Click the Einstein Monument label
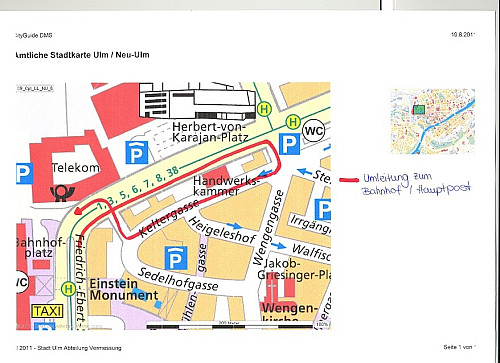 pyautogui.click(x=124, y=289)
